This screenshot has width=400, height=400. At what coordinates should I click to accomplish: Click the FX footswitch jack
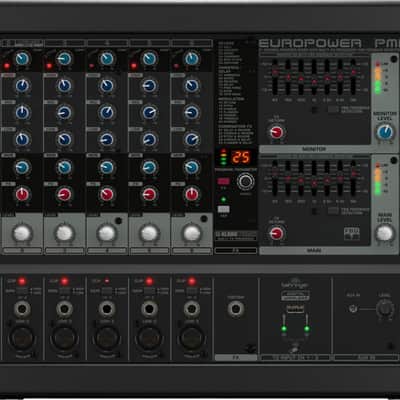click(236, 309)
